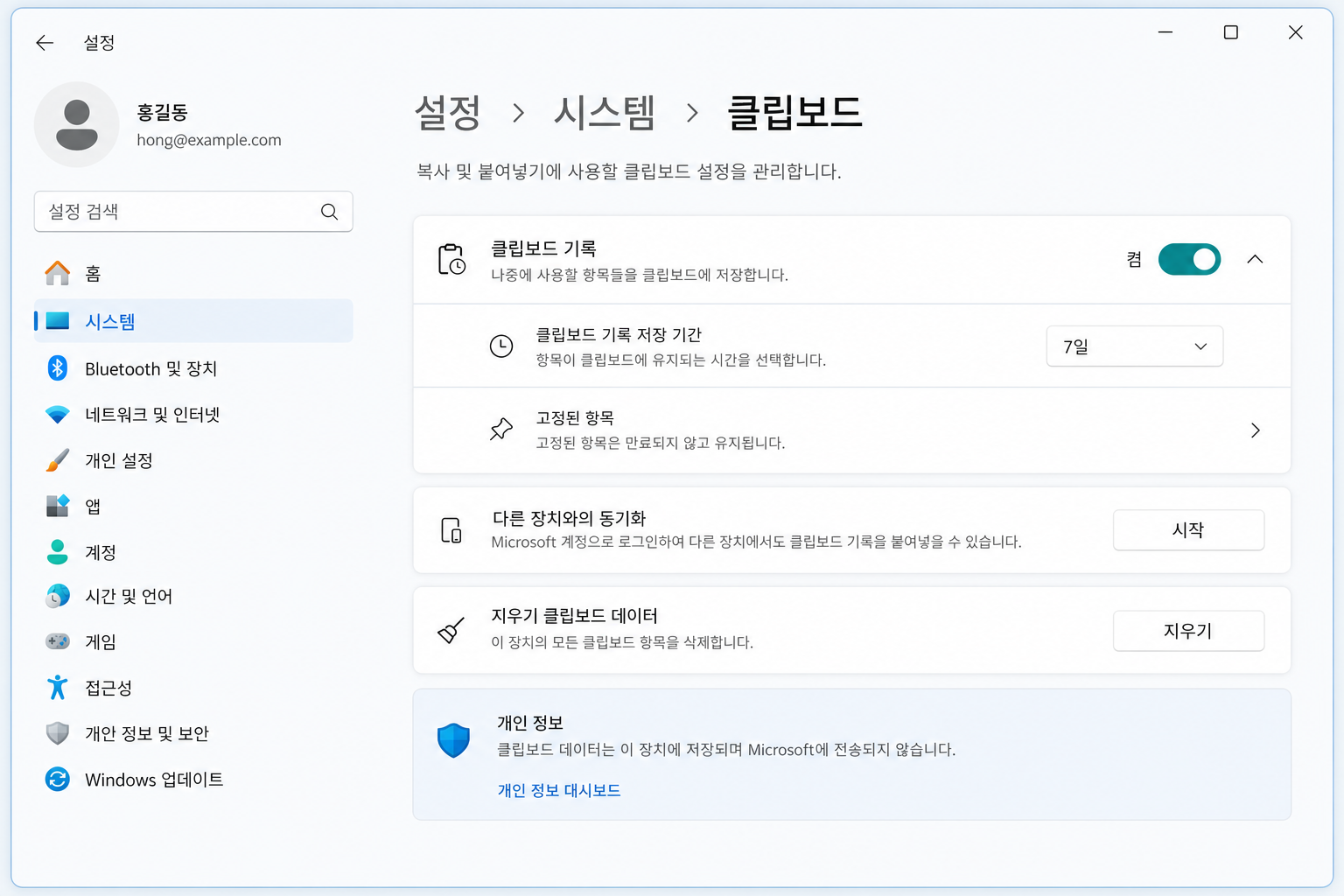Image resolution: width=1344 pixels, height=896 pixels.
Task: Click the blue shield privacy icon
Action: pos(453,740)
